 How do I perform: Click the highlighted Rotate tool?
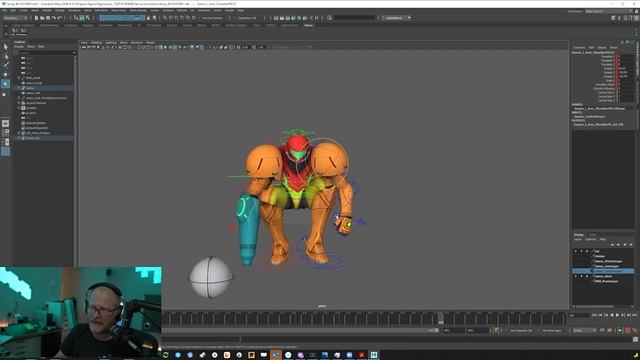pyautogui.click(x=5, y=84)
